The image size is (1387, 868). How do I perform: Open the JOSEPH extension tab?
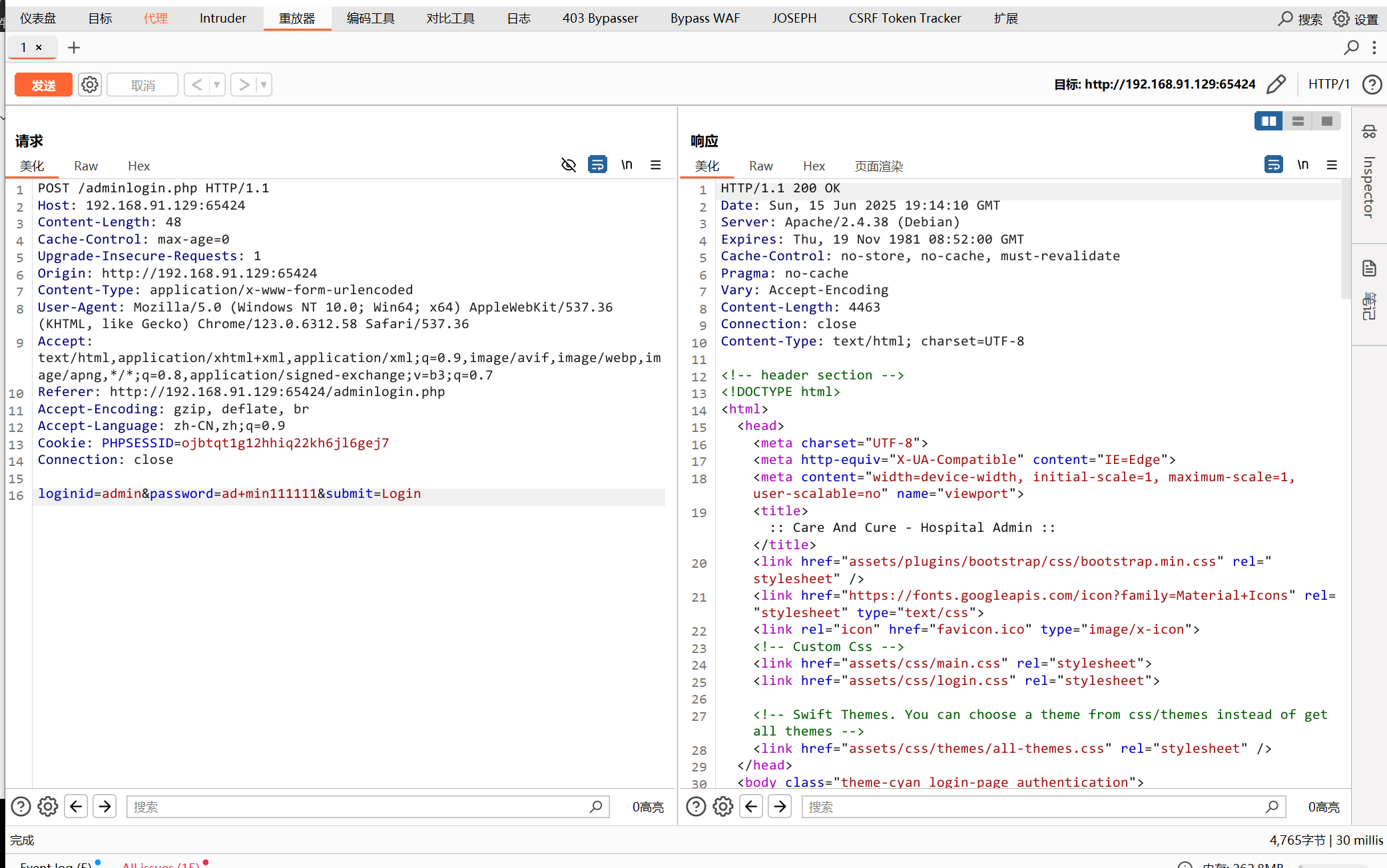[794, 18]
